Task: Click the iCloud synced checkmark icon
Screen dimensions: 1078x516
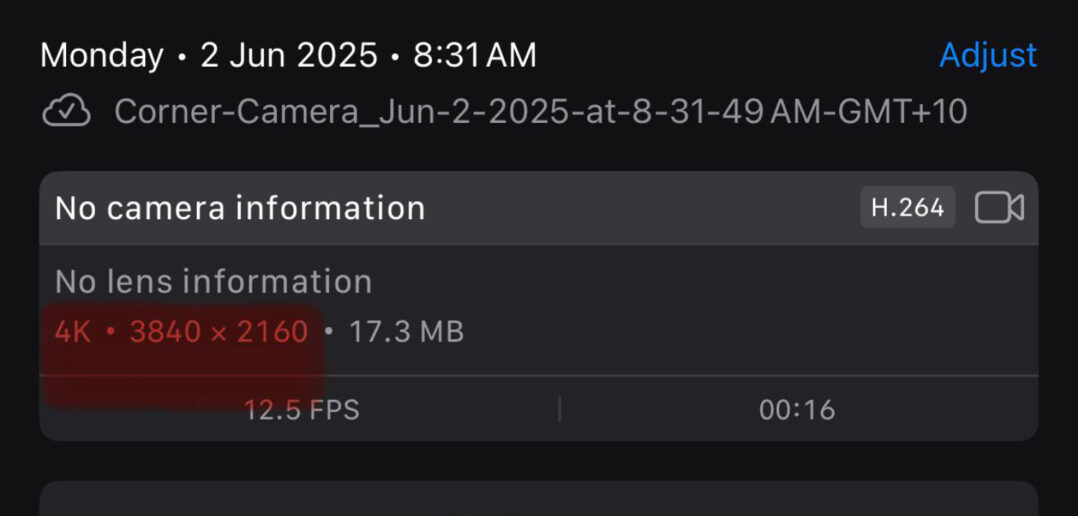Action: pyautogui.click(x=66, y=112)
